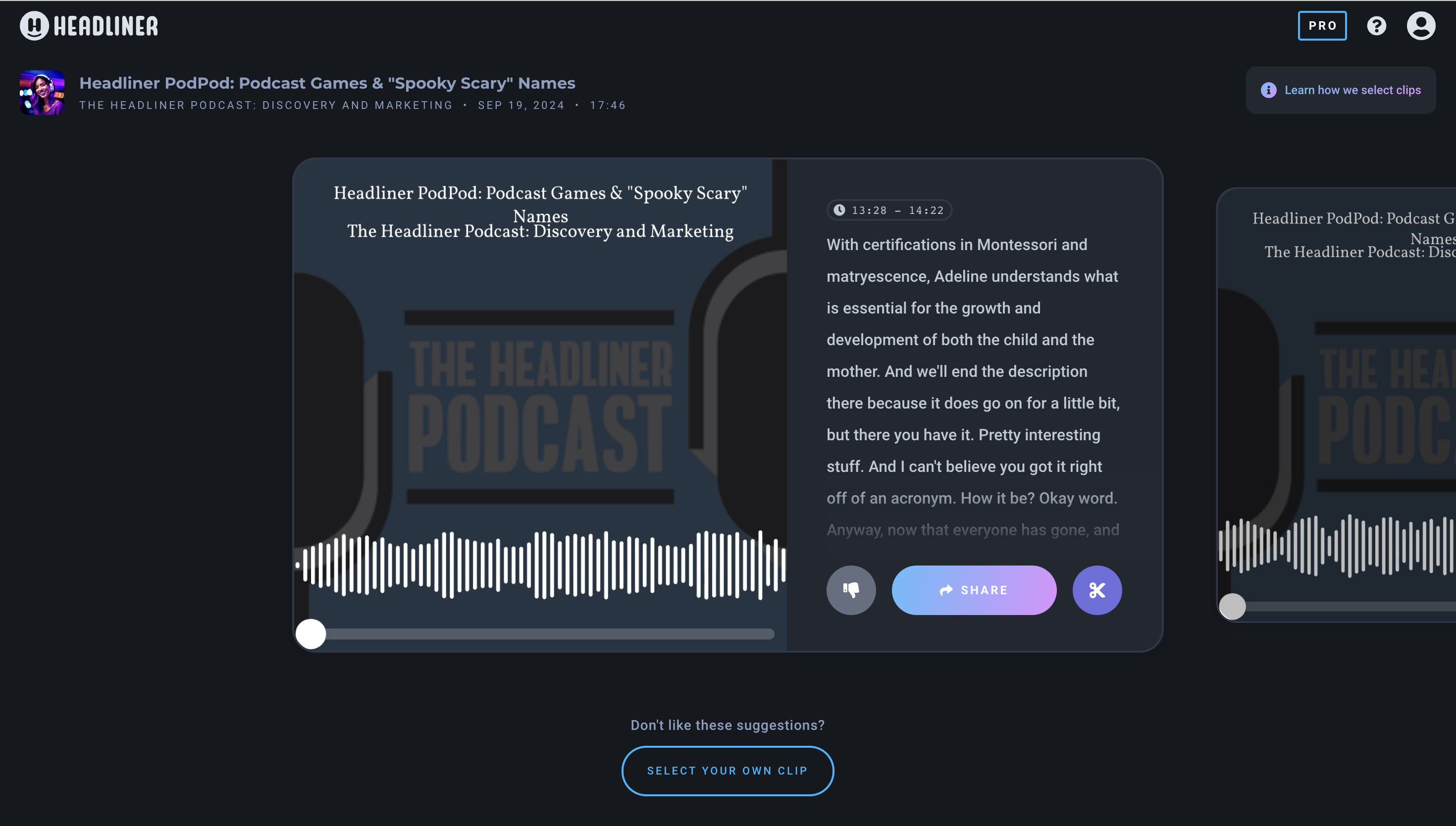Click the 'SEP 19, 2024' date text
This screenshot has width=1456, height=826.
pyautogui.click(x=521, y=105)
